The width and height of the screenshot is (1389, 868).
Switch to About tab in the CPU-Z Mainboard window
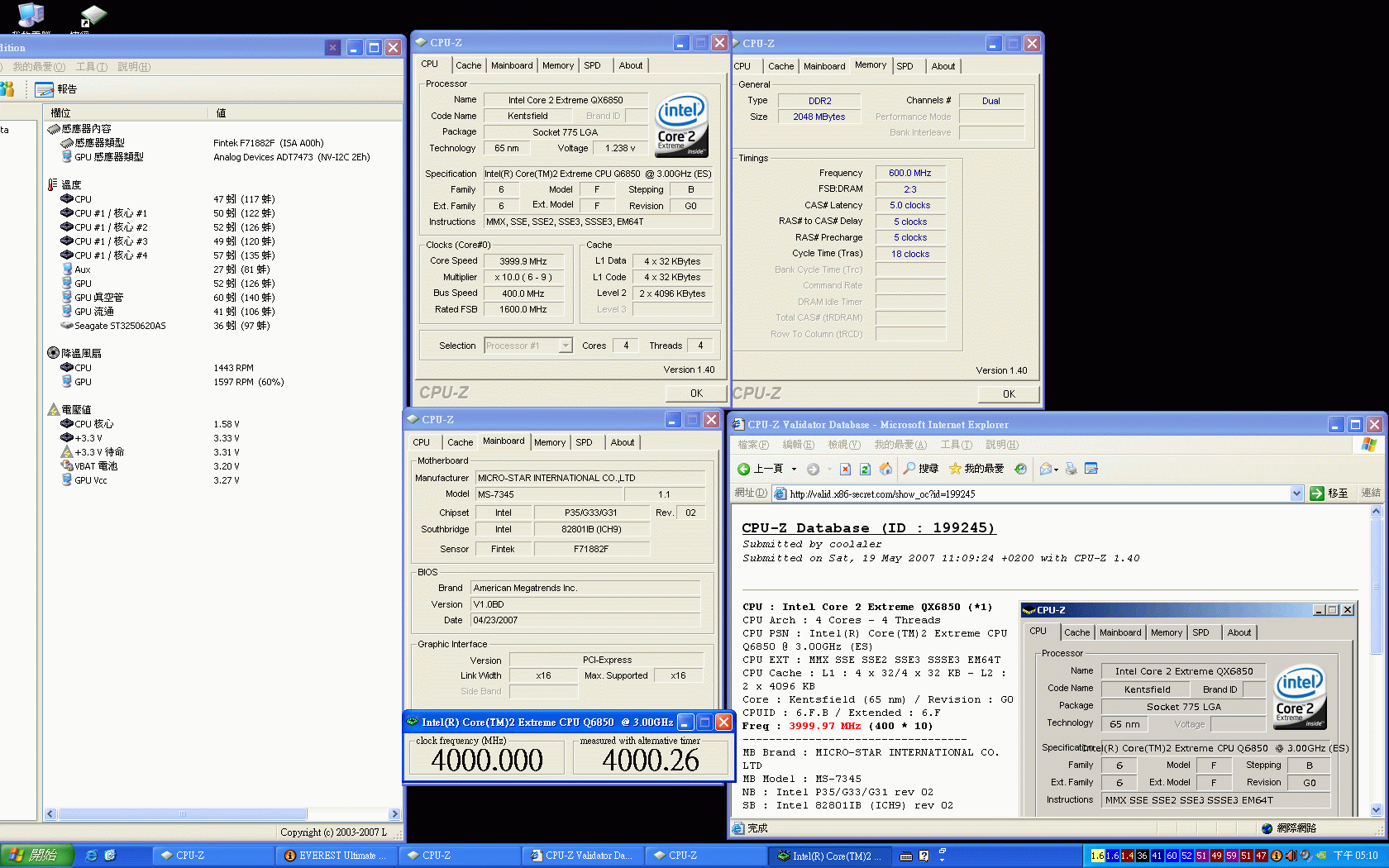(623, 442)
